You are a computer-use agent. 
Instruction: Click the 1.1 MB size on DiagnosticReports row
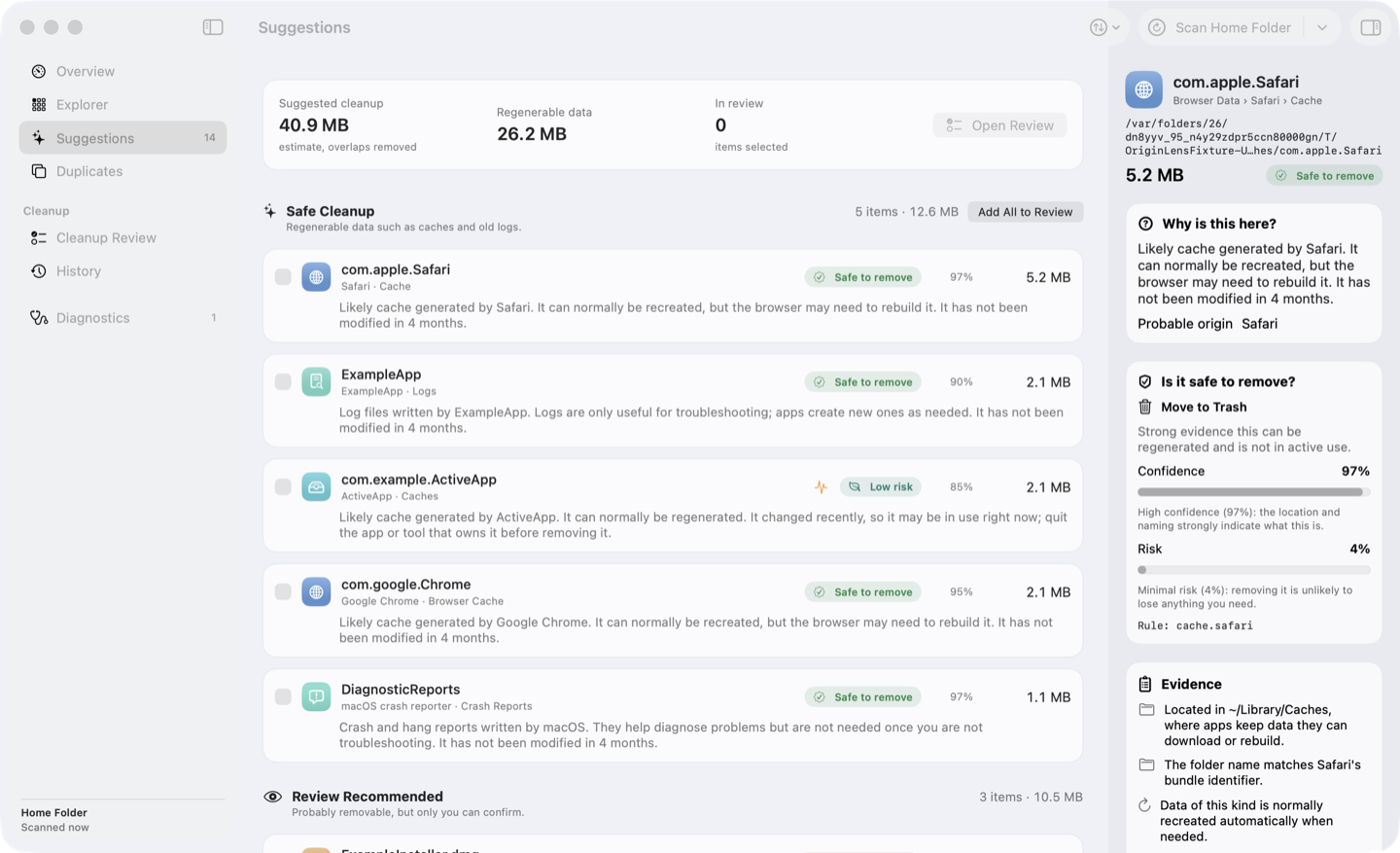click(1048, 697)
